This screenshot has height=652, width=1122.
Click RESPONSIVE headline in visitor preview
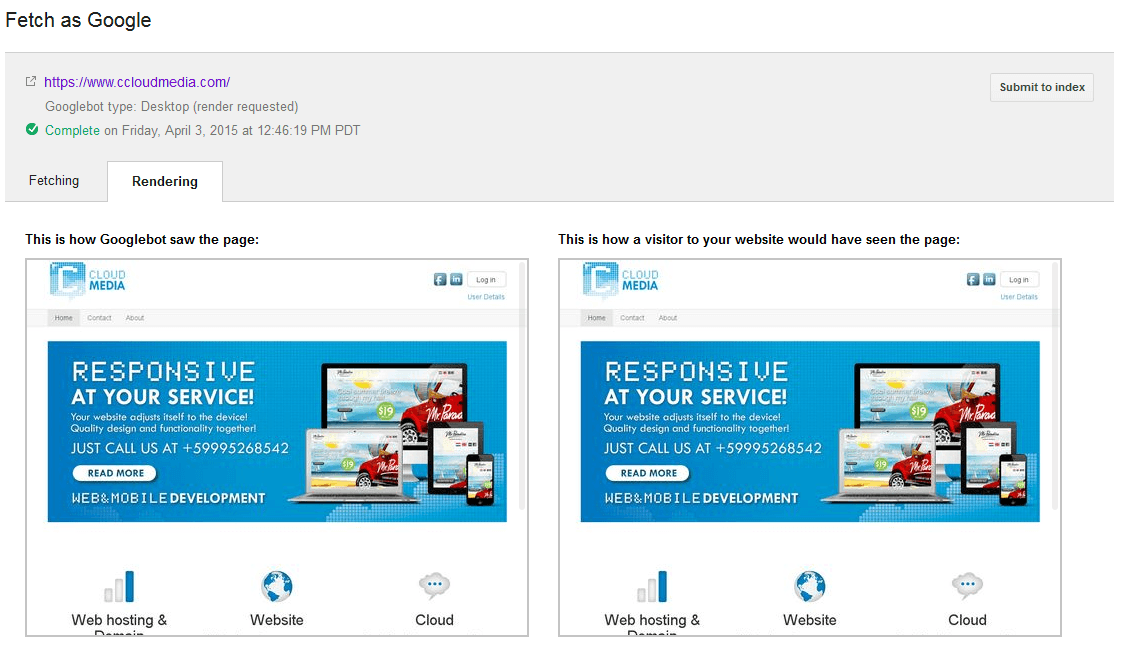point(696,371)
